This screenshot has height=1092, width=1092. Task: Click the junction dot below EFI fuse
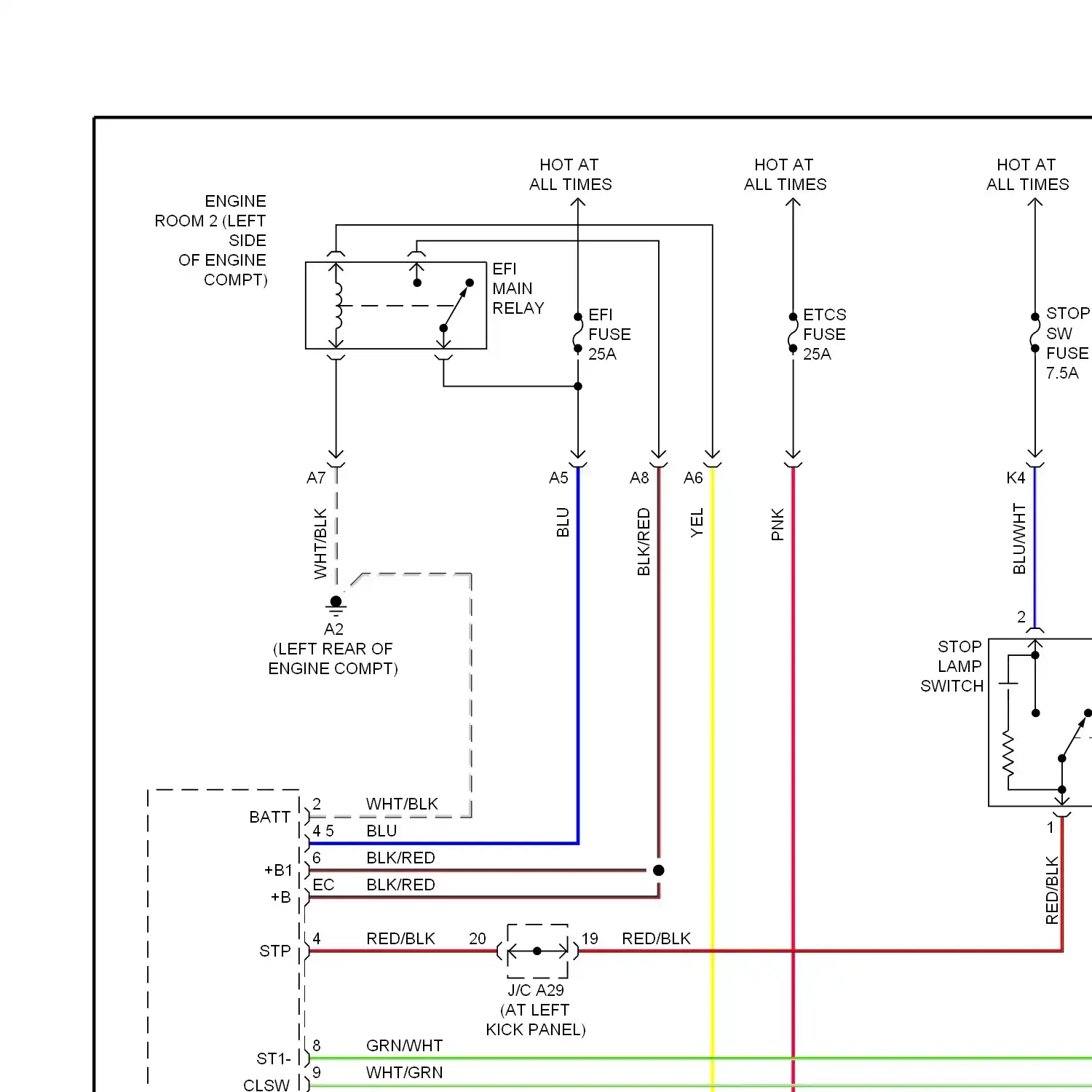click(578, 386)
